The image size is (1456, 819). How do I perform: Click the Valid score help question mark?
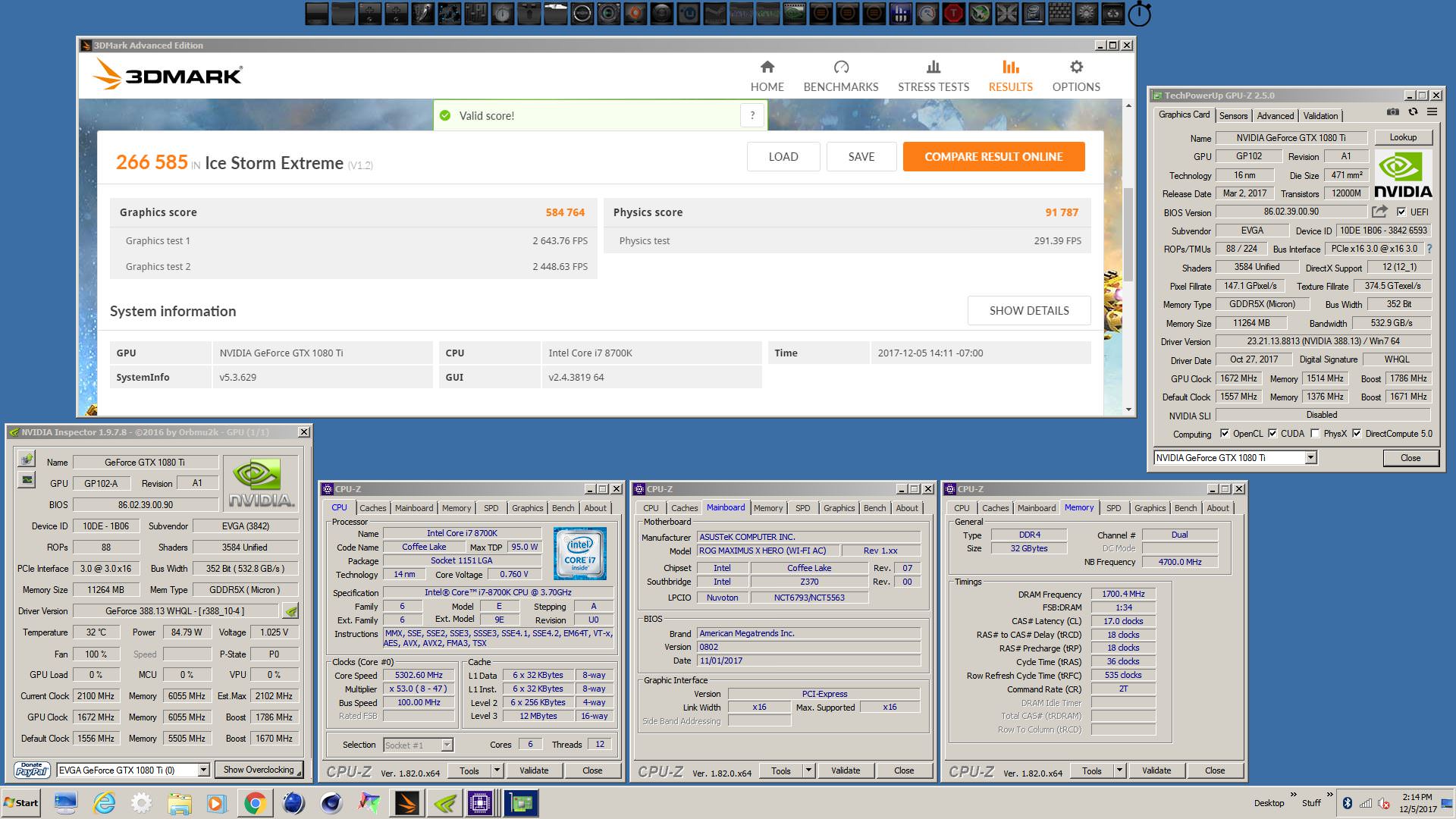tap(752, 115)
